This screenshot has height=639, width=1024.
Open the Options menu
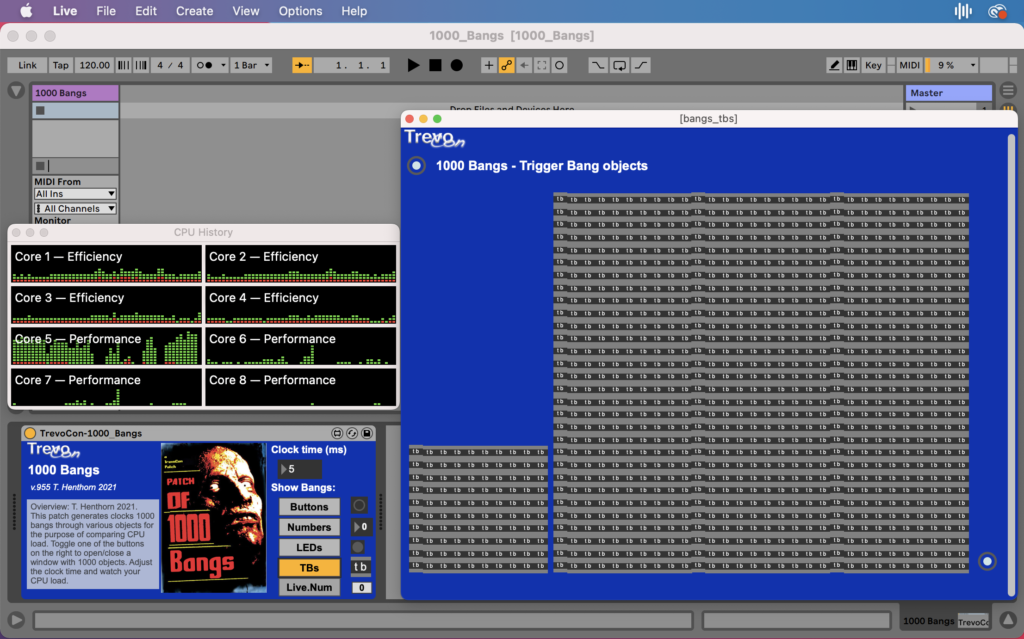[x=300, y=11]
